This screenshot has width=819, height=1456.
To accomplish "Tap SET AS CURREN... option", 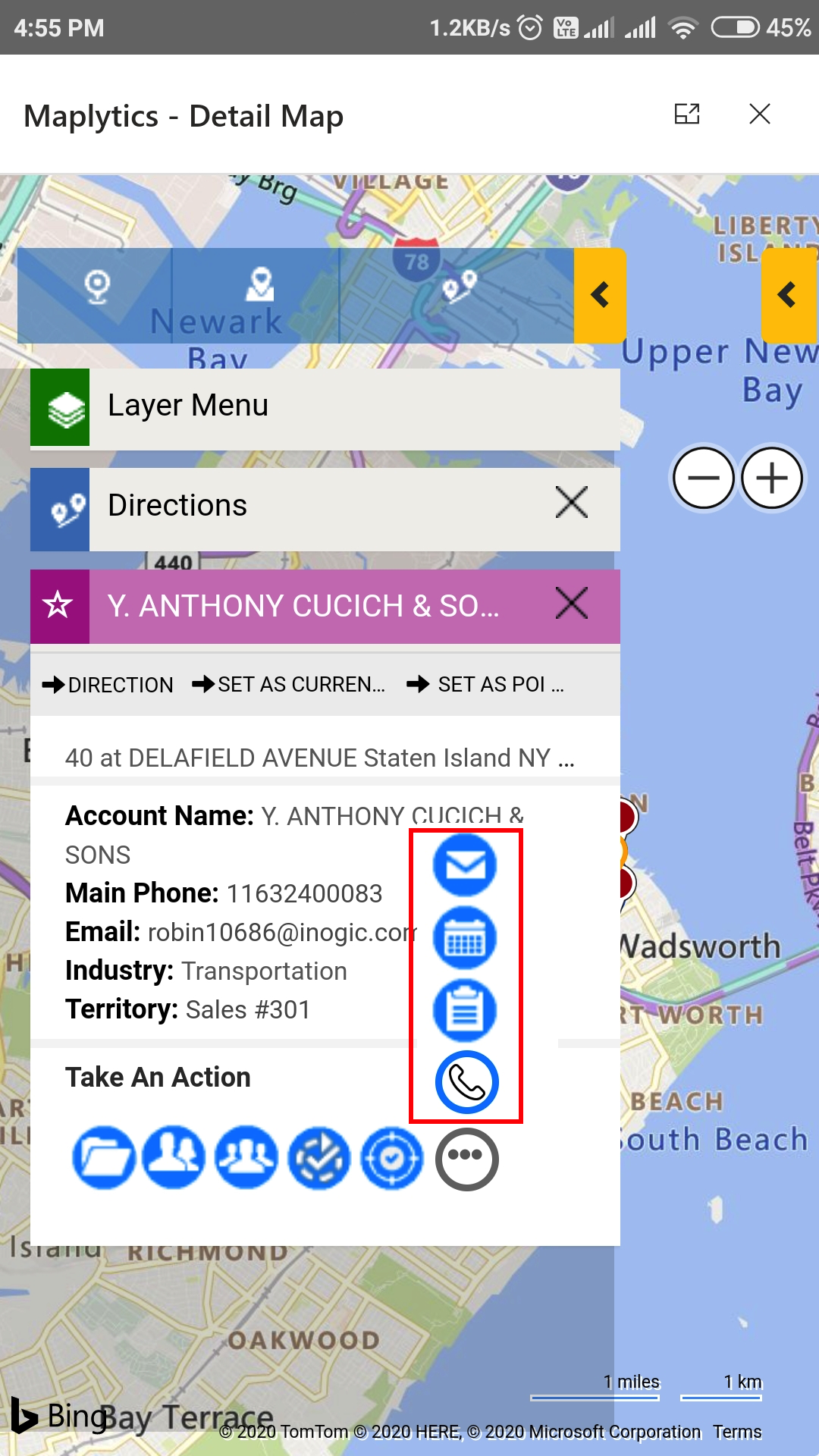I will pyautogui.click(x=289, y=684).
